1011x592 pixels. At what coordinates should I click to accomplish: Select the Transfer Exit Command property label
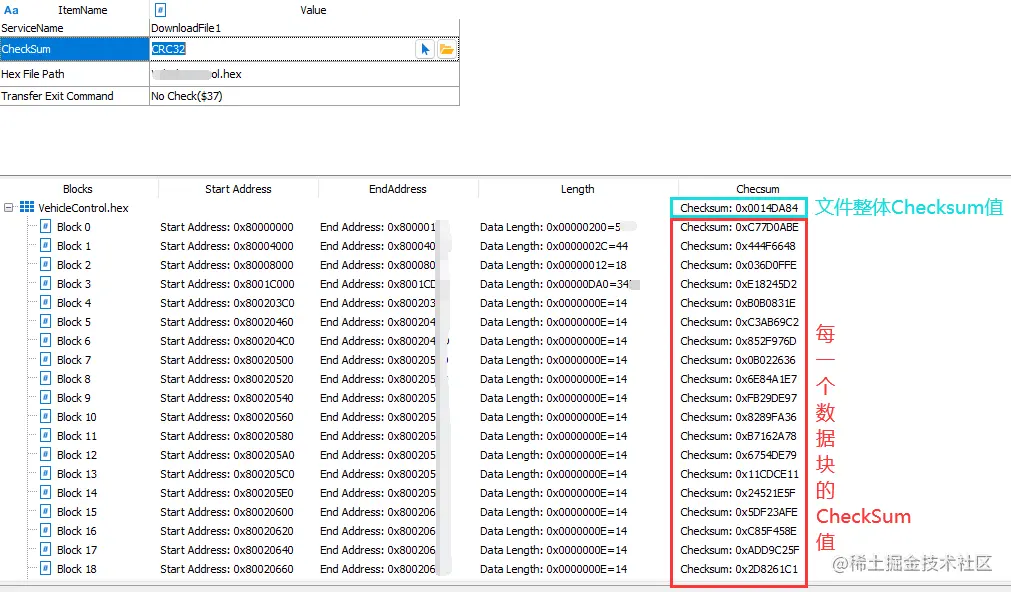57,96
